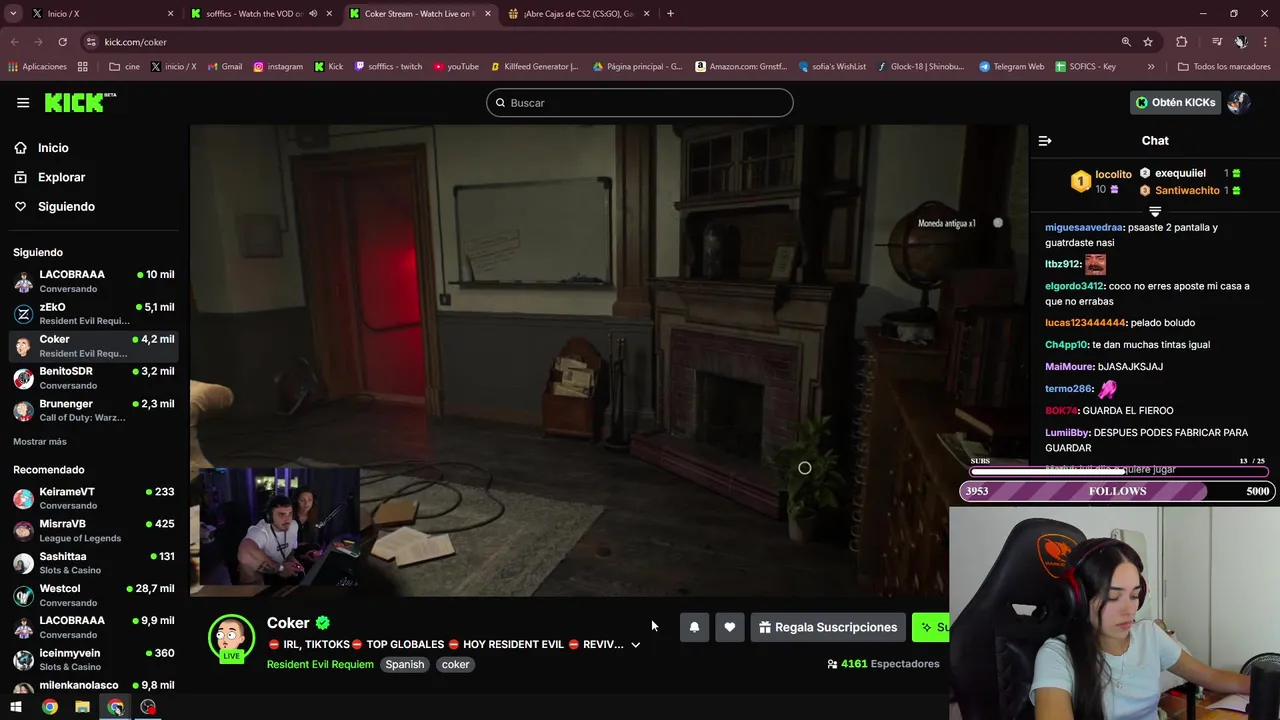Viewport: 1280px width, 720px height.
Task: Click the Coker channel name
Action: 288,623
